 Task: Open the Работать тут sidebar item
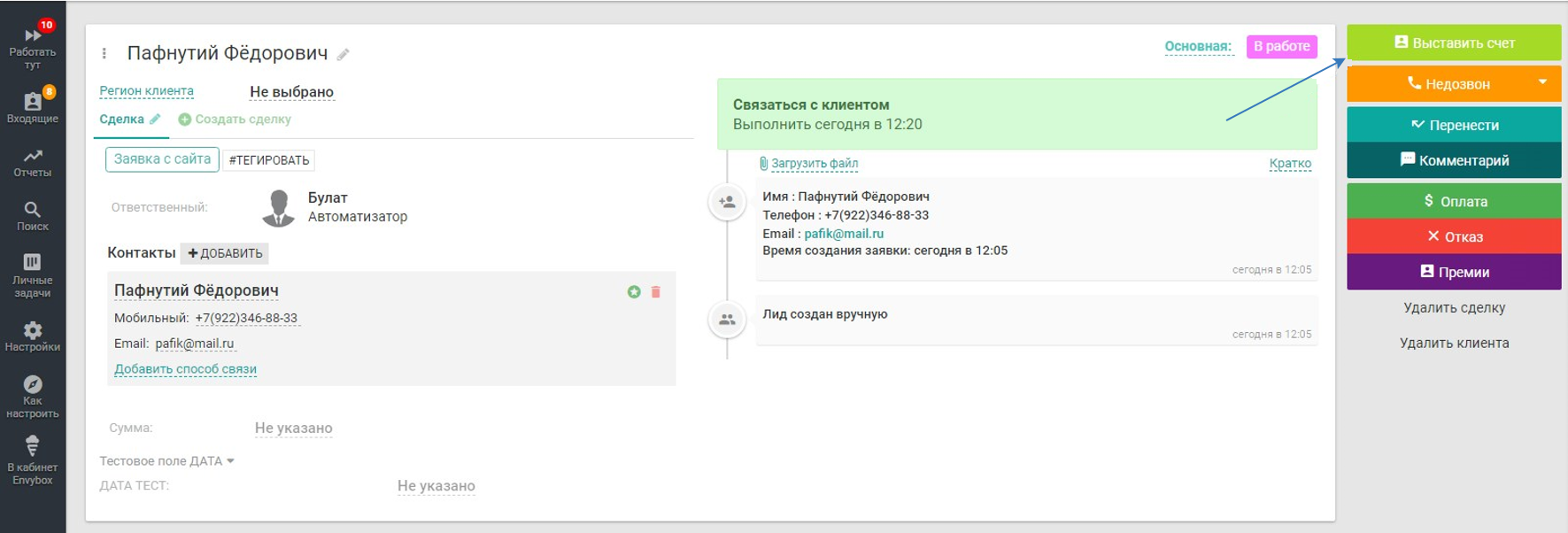[x=33, y=46]
